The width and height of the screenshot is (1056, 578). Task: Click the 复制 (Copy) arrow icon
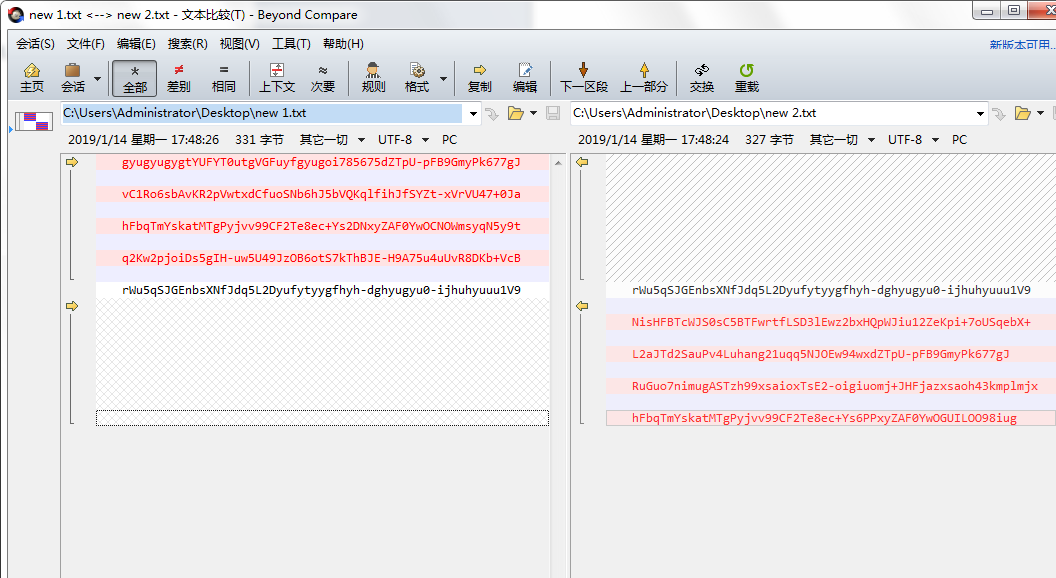click(480, 78)
